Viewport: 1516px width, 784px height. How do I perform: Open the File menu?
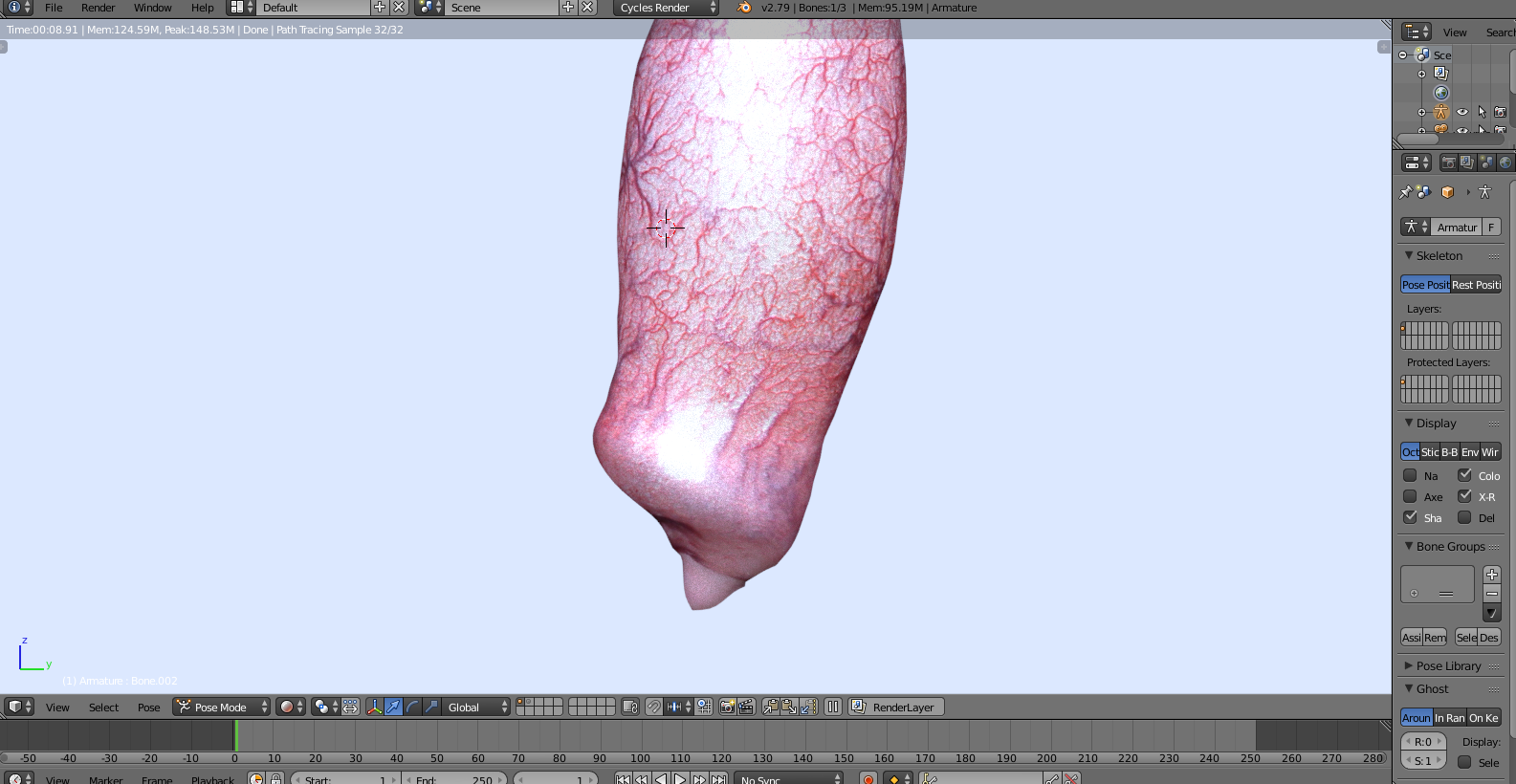pos(54,8)
